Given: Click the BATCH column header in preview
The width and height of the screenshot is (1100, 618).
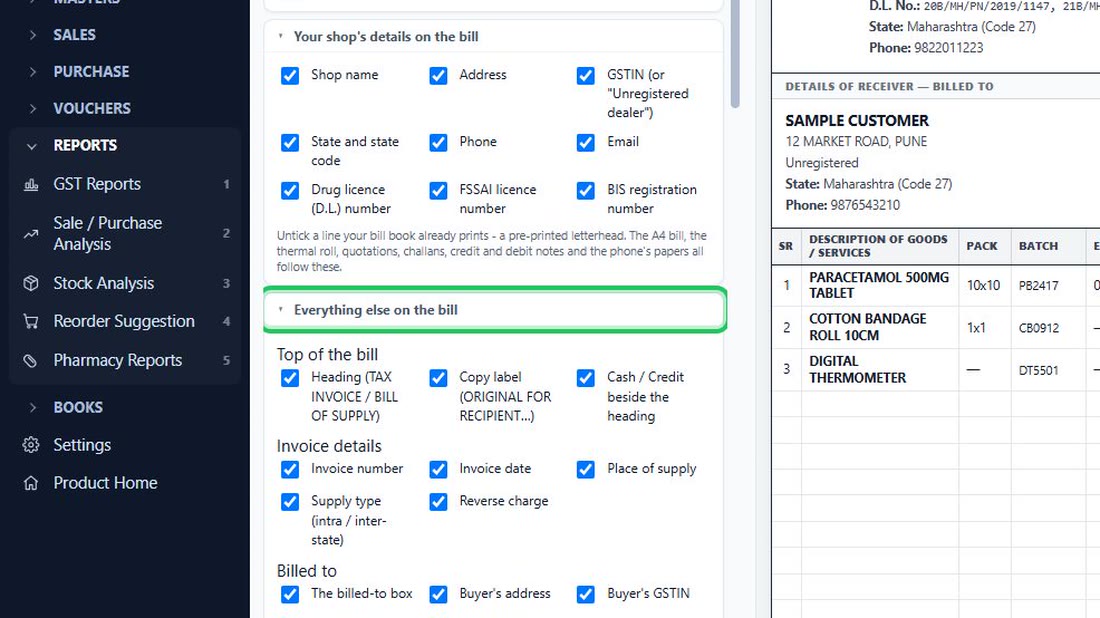Looking at the screenshot, I should (1038, 246).
